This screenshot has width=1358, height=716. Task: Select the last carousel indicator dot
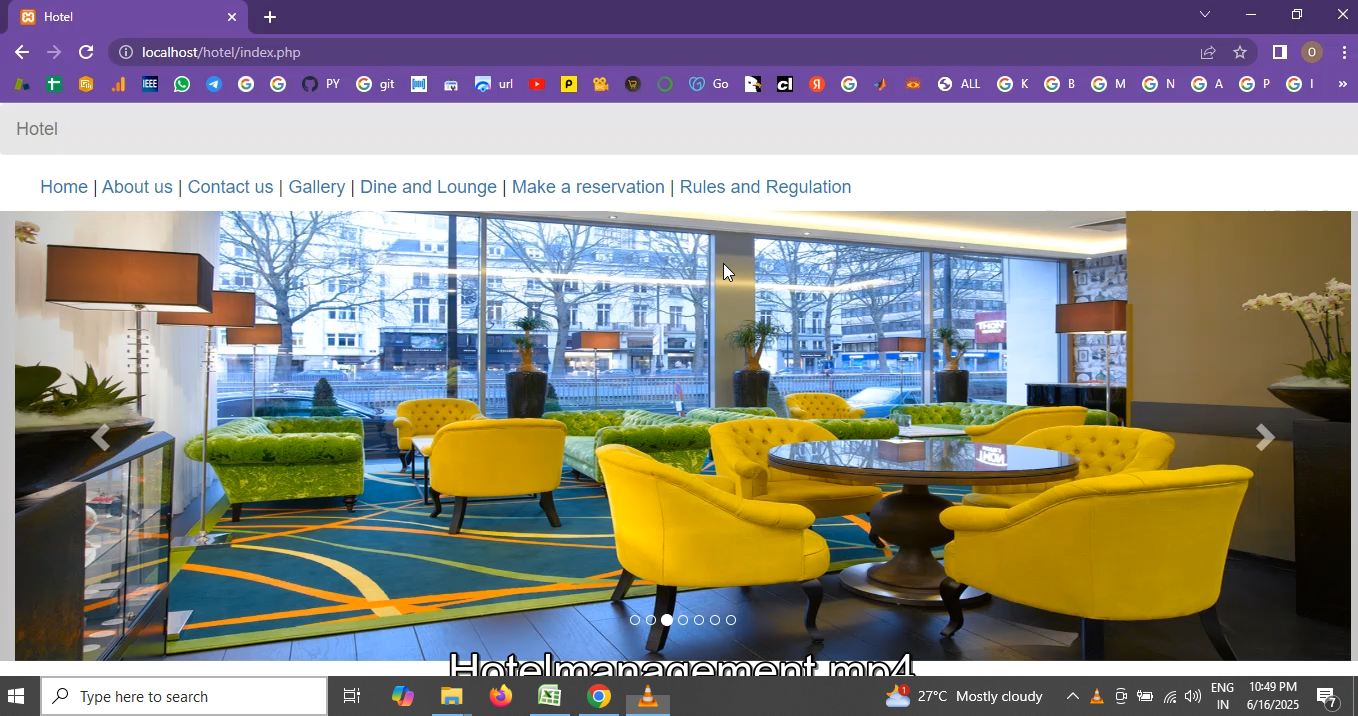tap(731, 620)
